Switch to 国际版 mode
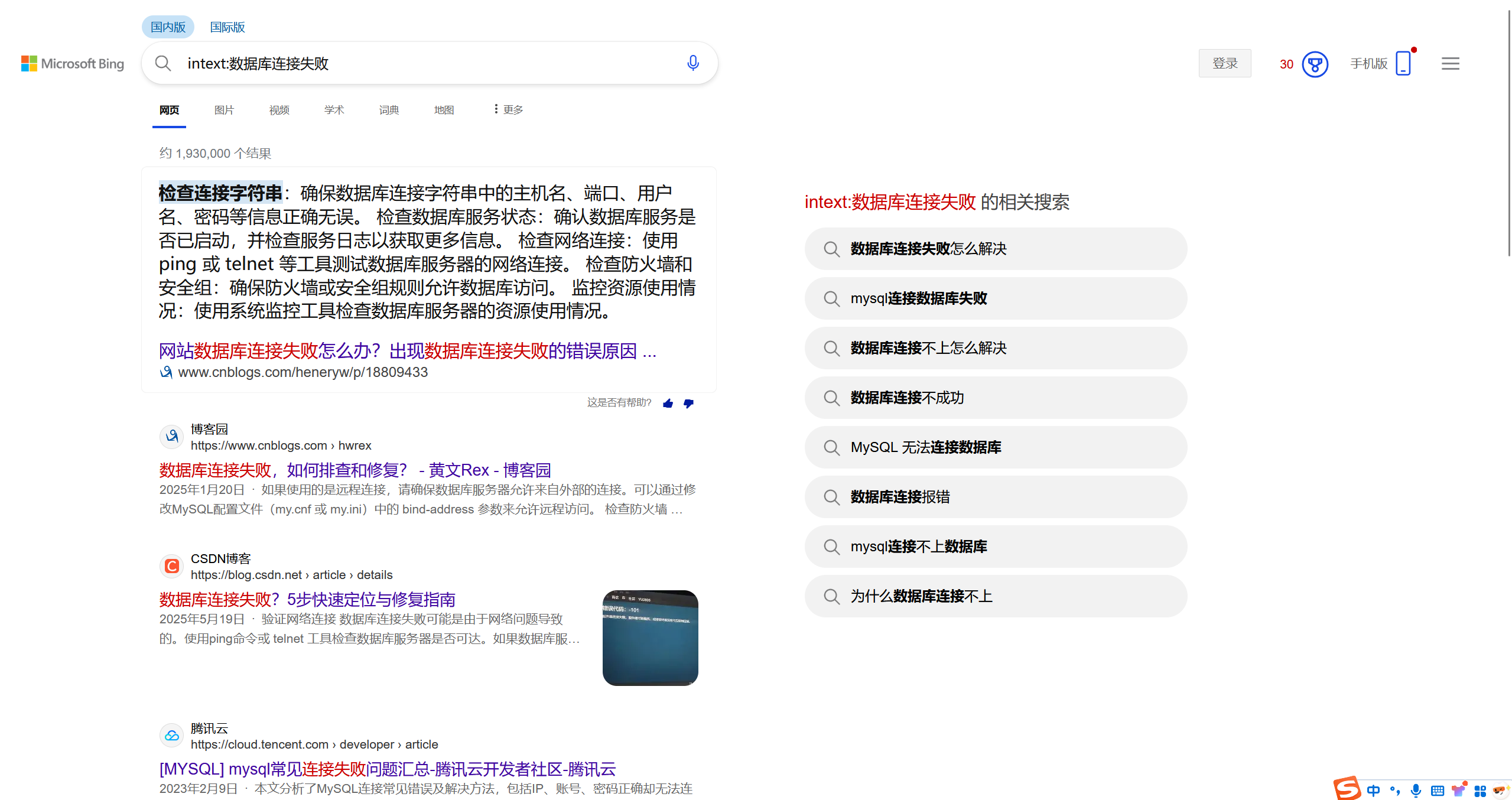Screen dimensions: 1512x800 (226, 27)
